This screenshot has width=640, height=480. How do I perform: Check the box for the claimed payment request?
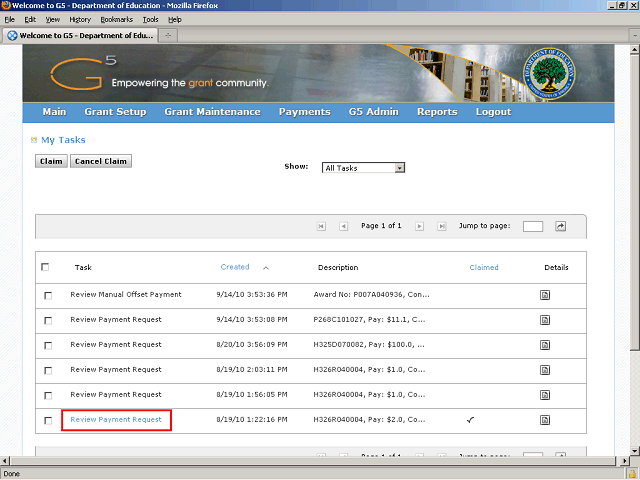(x=47, y=420)
